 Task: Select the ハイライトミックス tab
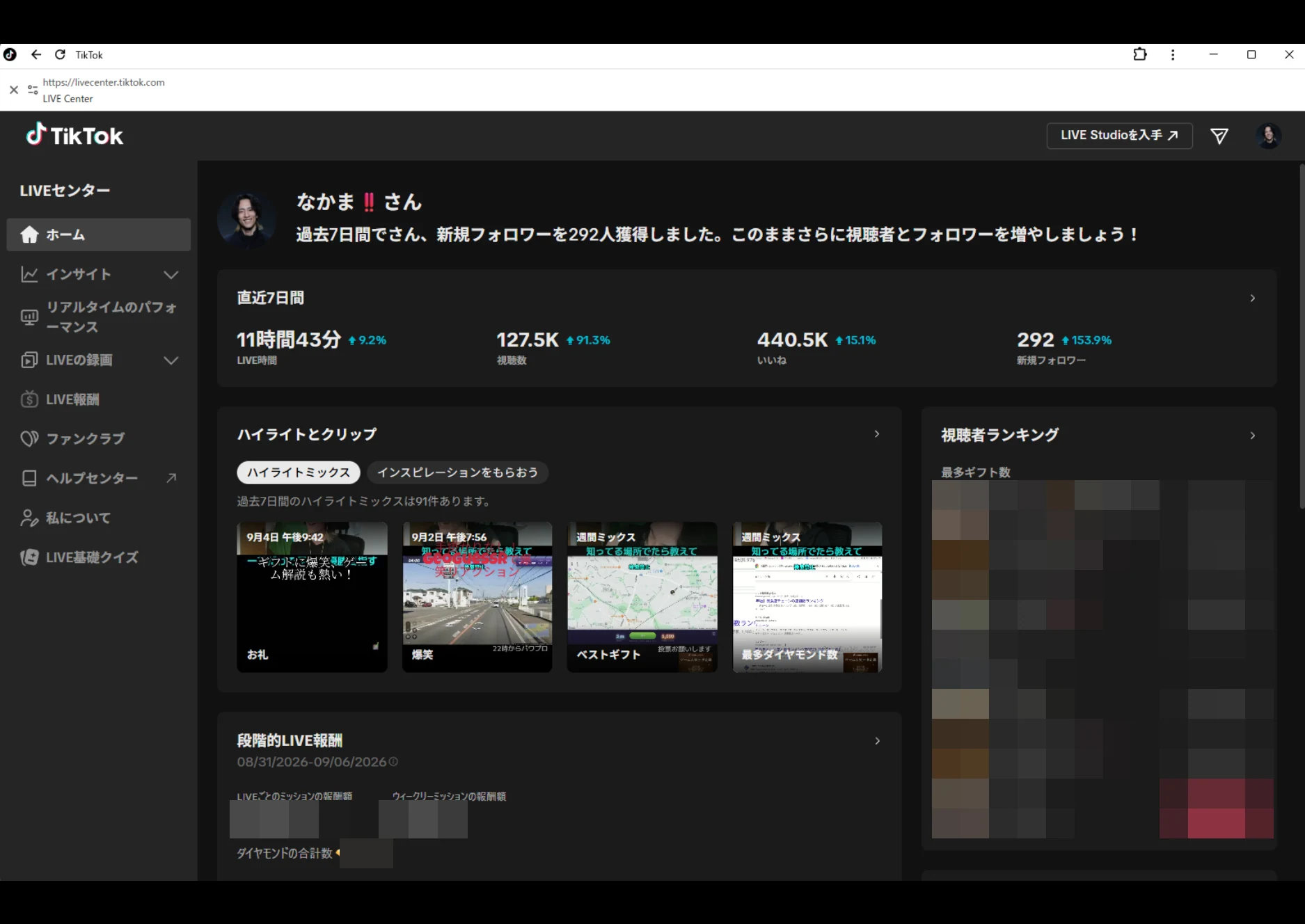tap(299, 472)
